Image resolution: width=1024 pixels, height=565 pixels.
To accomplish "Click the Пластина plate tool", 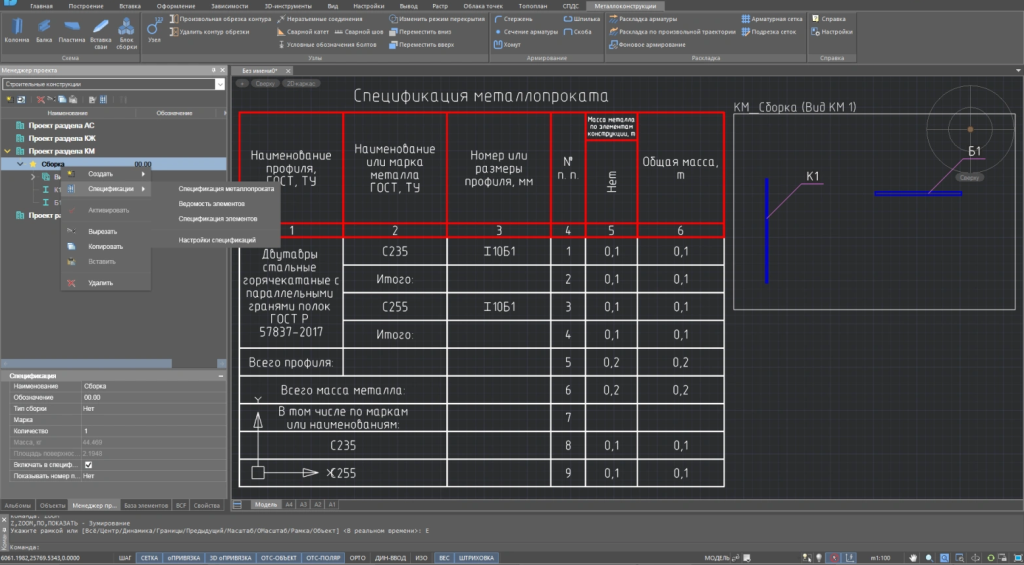I will [x=72, y=30].
